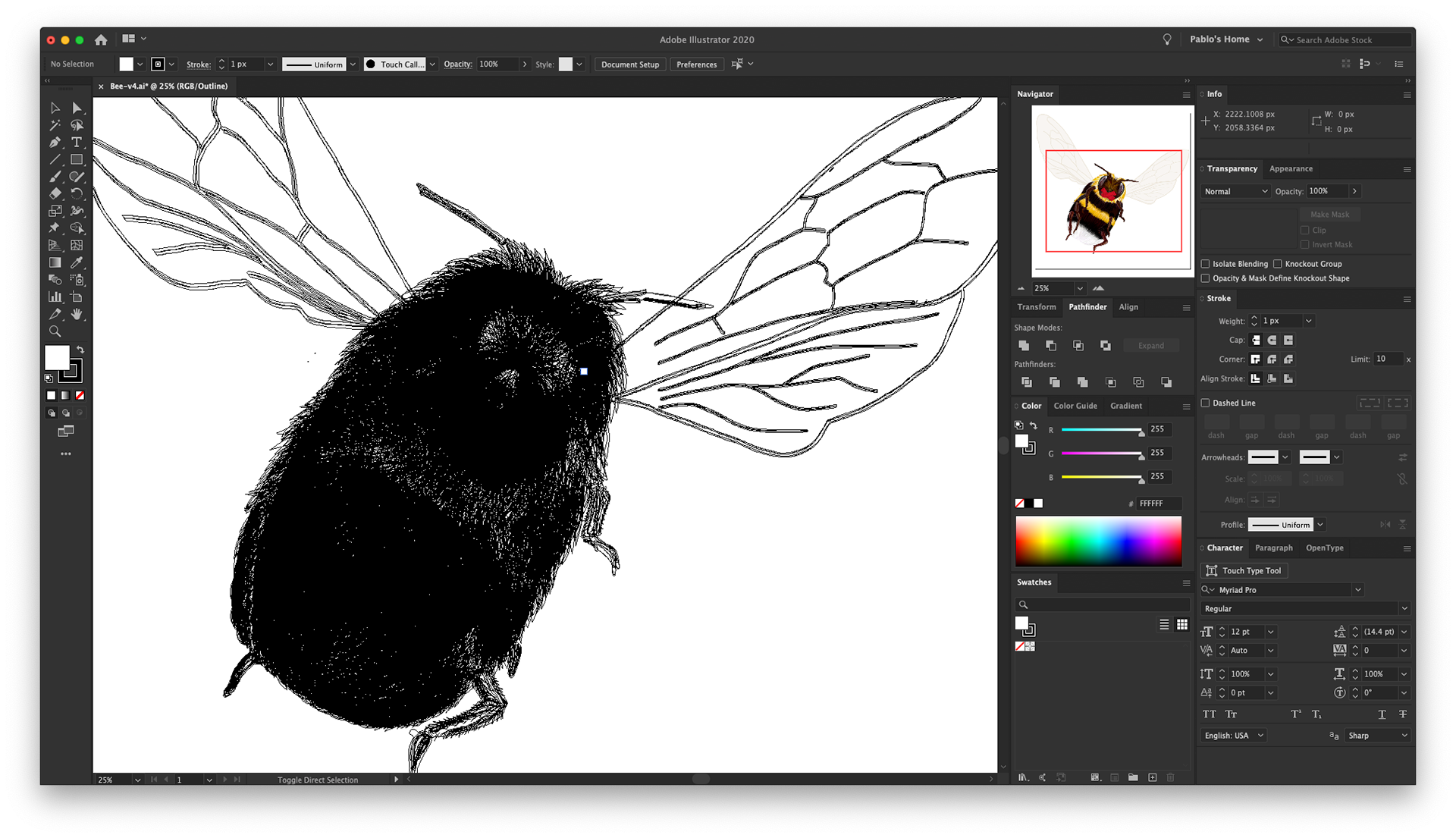Toggle the Knockout Group checkbox
1456x838 pixels.
coord(1278,264)
